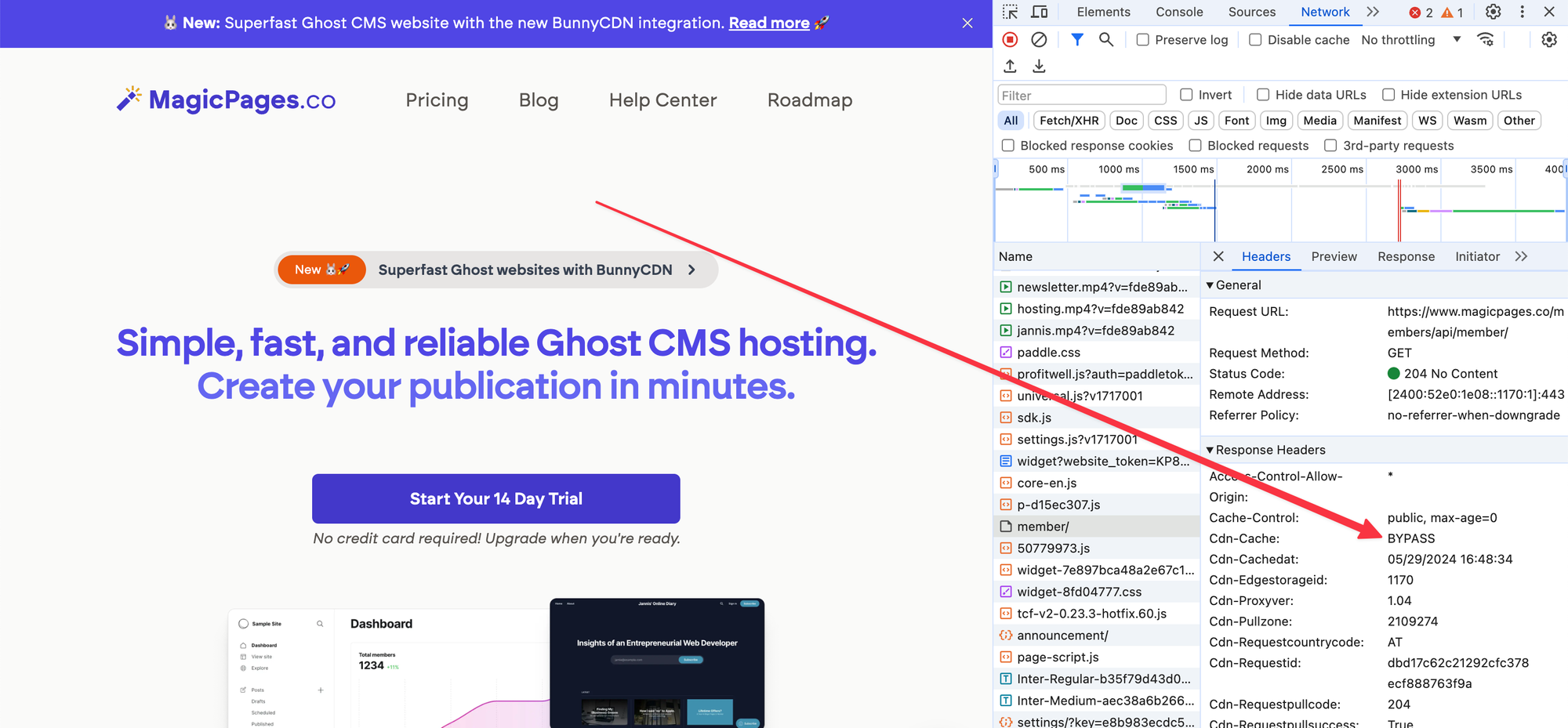This screenshot has width=1568, height=728.
Task: Click the stylesheet icon beside paddle.css
Action: (x=1006, y=353)
